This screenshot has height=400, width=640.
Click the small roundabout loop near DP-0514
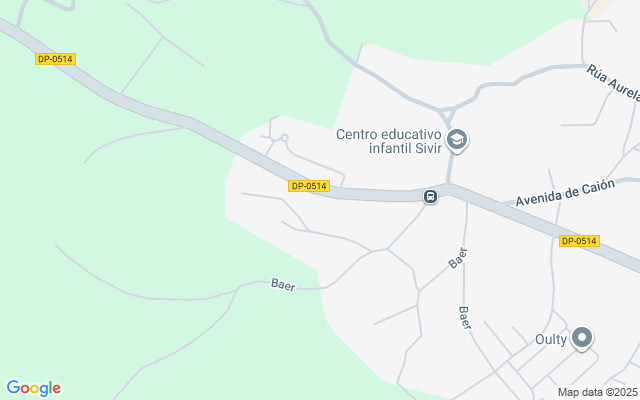[x=284, y=138]
